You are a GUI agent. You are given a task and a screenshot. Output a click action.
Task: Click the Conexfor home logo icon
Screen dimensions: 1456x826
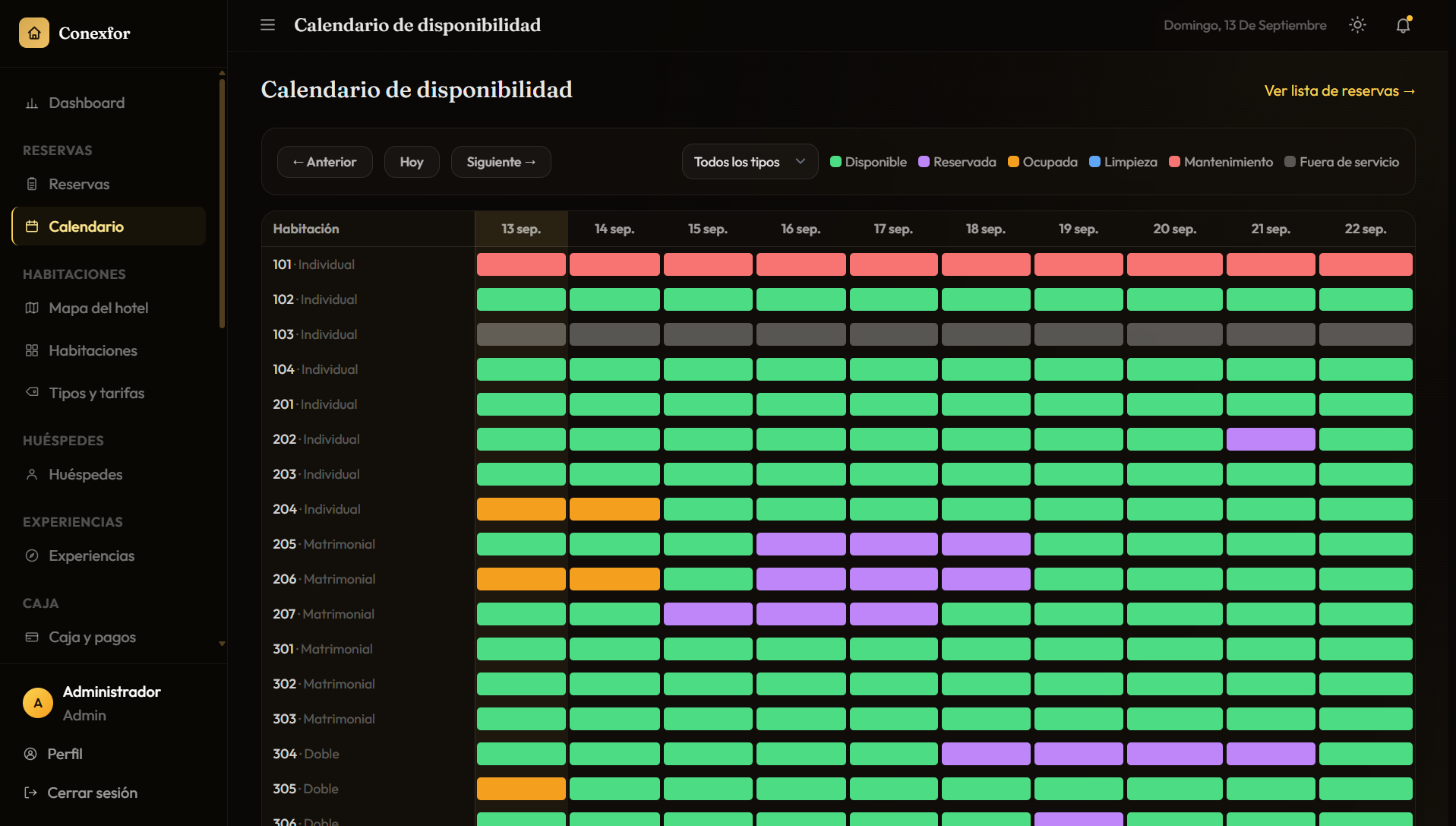(34, 33)
